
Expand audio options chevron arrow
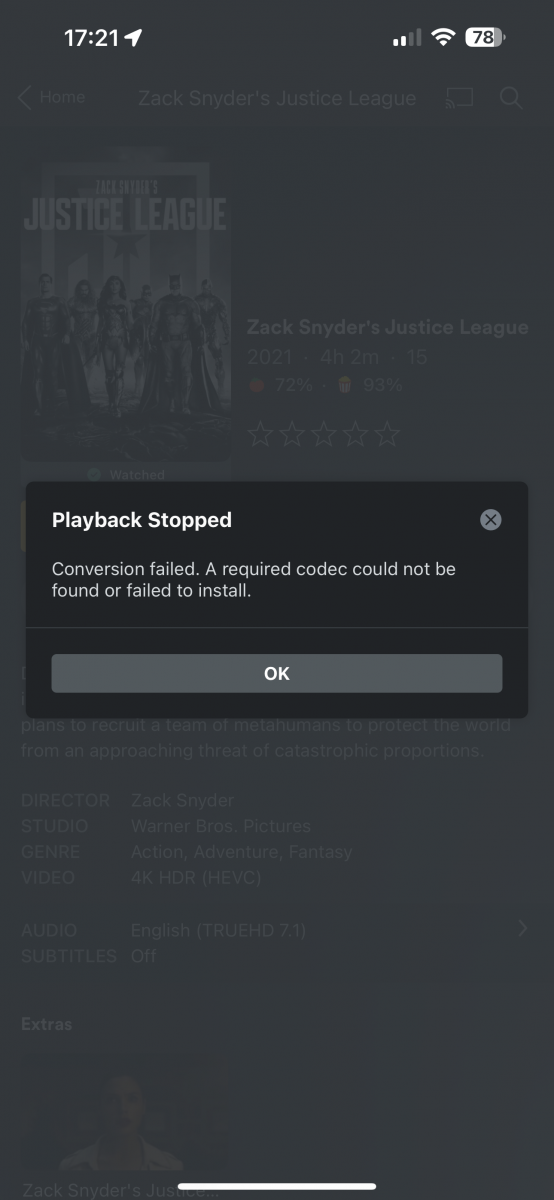coord(522,929)
